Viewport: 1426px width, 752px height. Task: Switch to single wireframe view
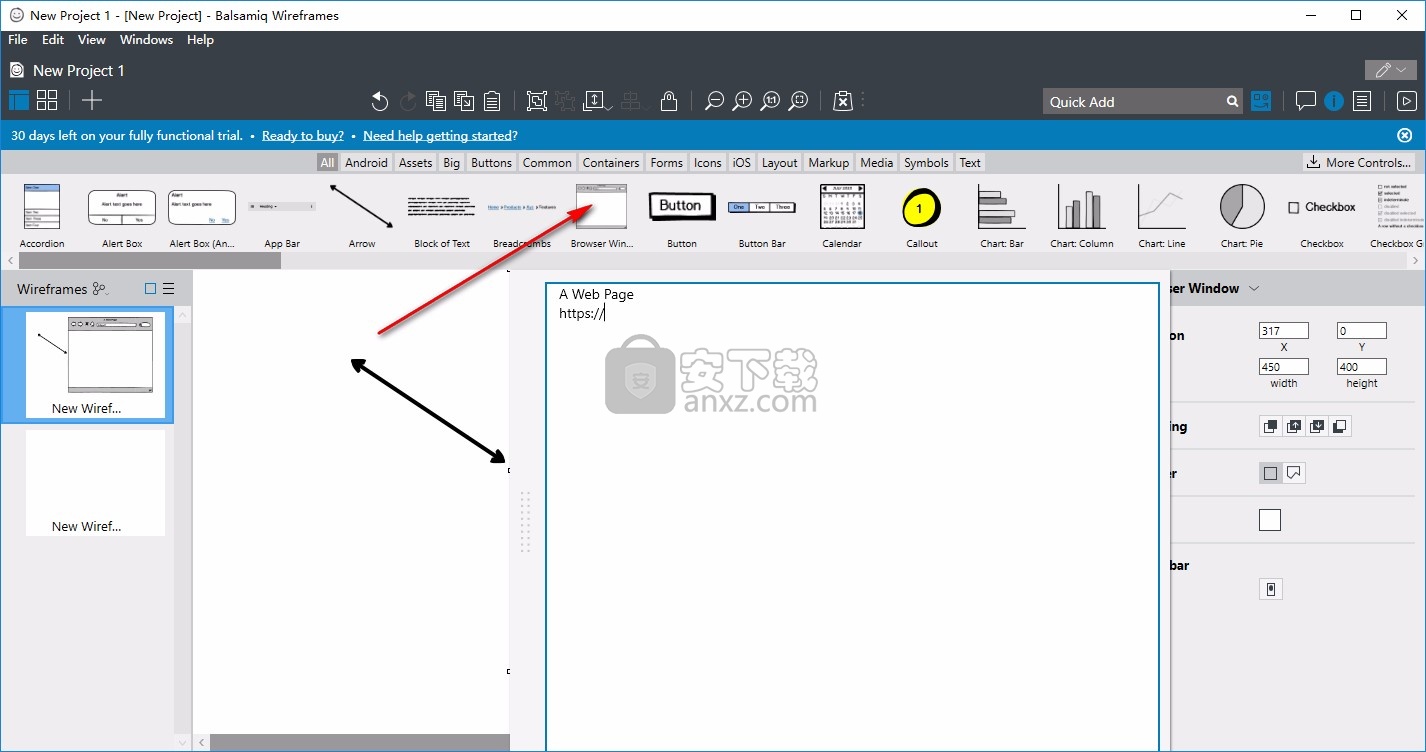click(x=19, y=100)
